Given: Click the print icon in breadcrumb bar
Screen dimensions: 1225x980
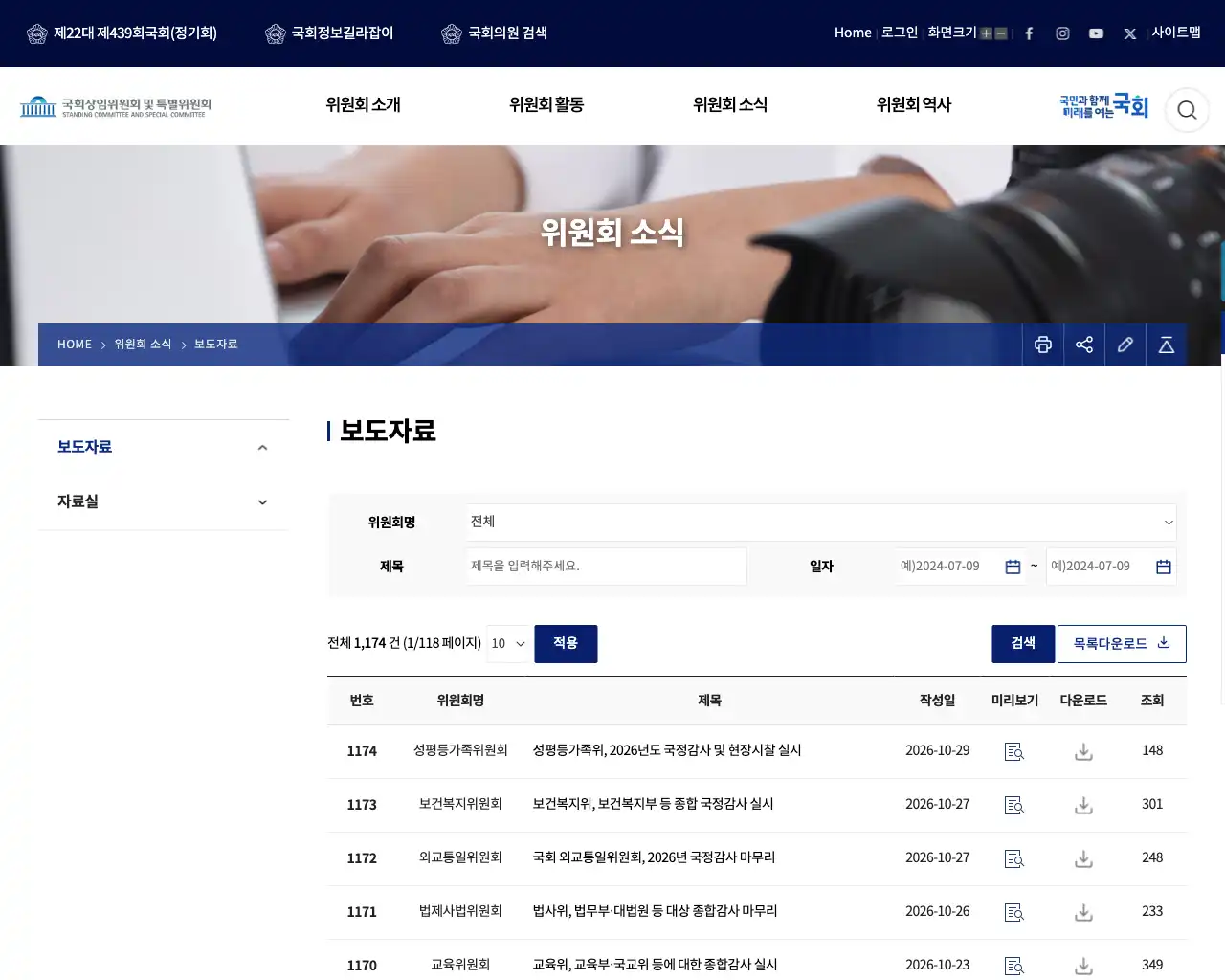Looking at the screenshot, I should [x=1043, y=345].
